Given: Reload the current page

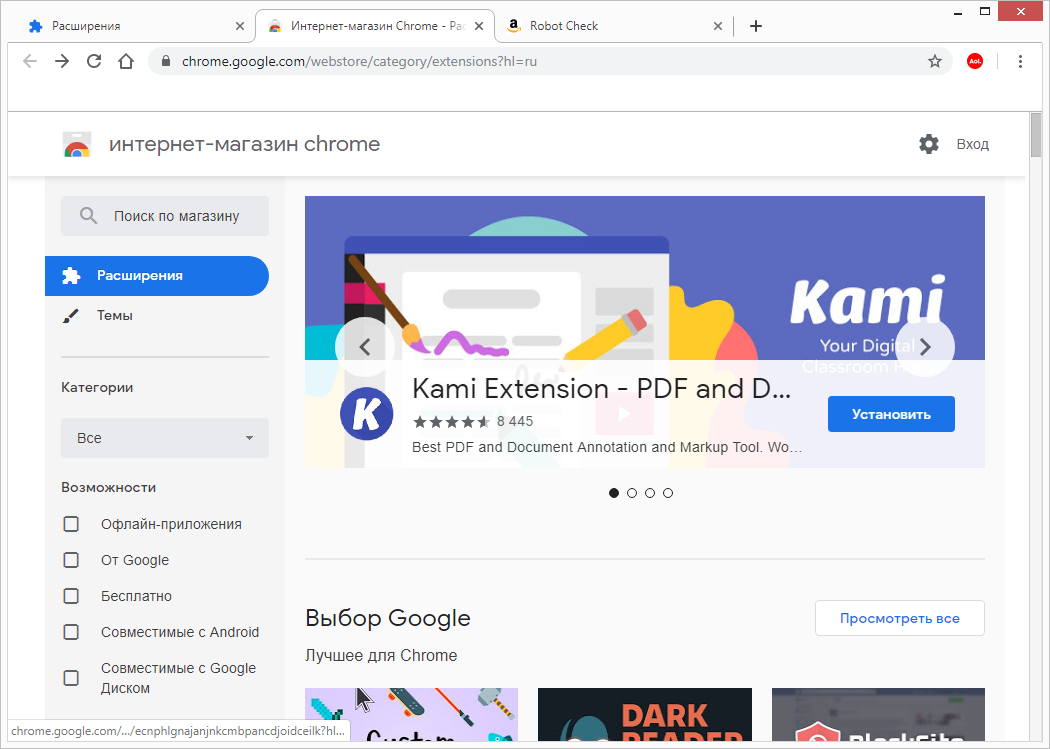Looking at the screenshot, I should 94,62.
